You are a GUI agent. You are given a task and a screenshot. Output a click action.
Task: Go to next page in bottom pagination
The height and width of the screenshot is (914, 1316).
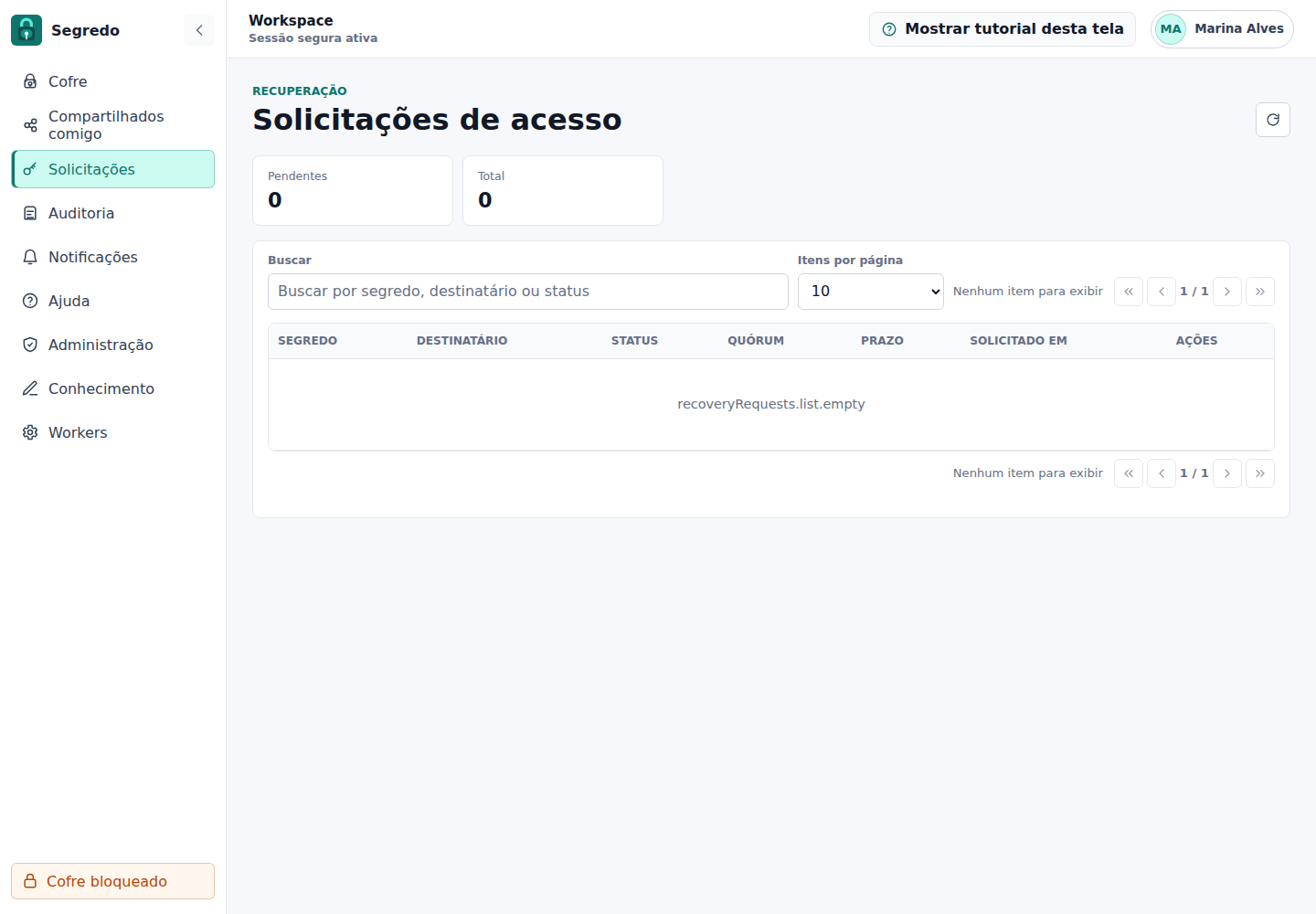coord(1227,473)
